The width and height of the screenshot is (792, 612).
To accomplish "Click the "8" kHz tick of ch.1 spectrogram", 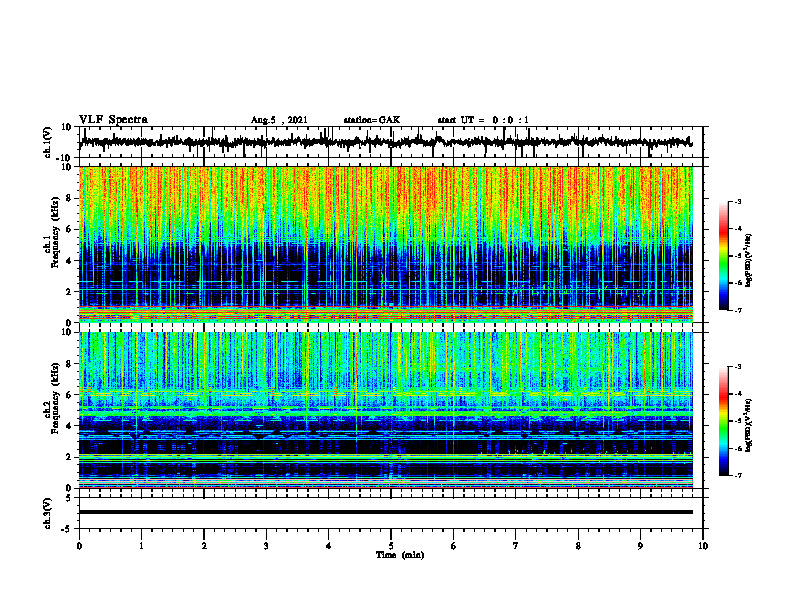I will coord(70,198).
